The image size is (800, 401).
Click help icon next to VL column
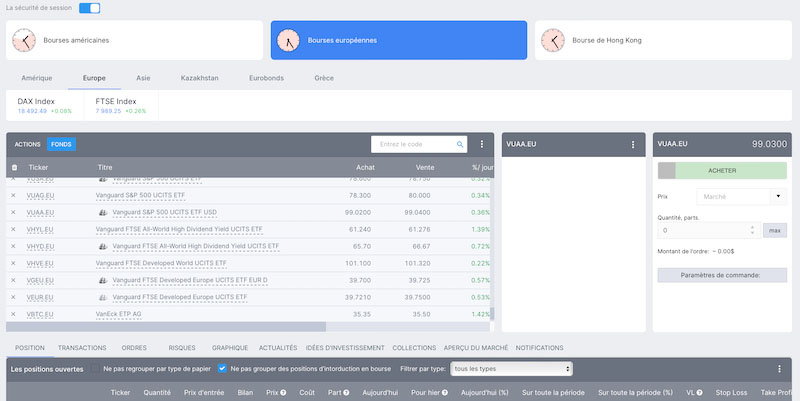(699, 392)
